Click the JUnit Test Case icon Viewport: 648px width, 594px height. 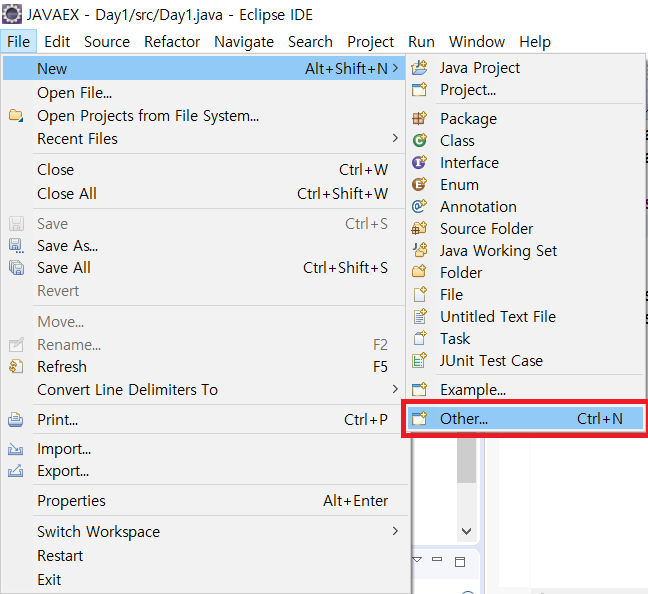pyautogui.click(x=419, y=360)
